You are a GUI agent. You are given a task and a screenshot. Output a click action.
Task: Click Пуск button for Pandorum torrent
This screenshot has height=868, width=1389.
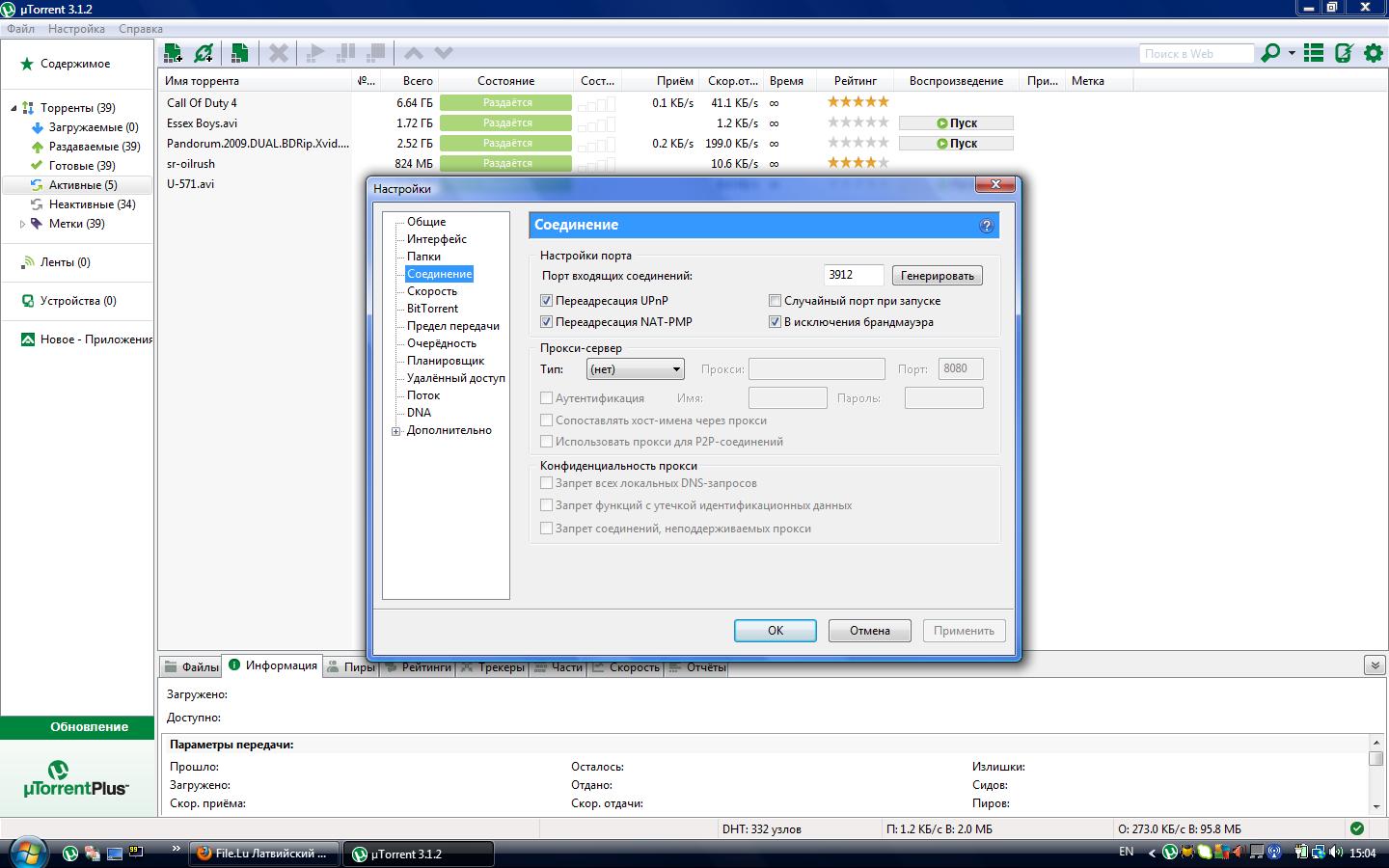pos(956,144)
